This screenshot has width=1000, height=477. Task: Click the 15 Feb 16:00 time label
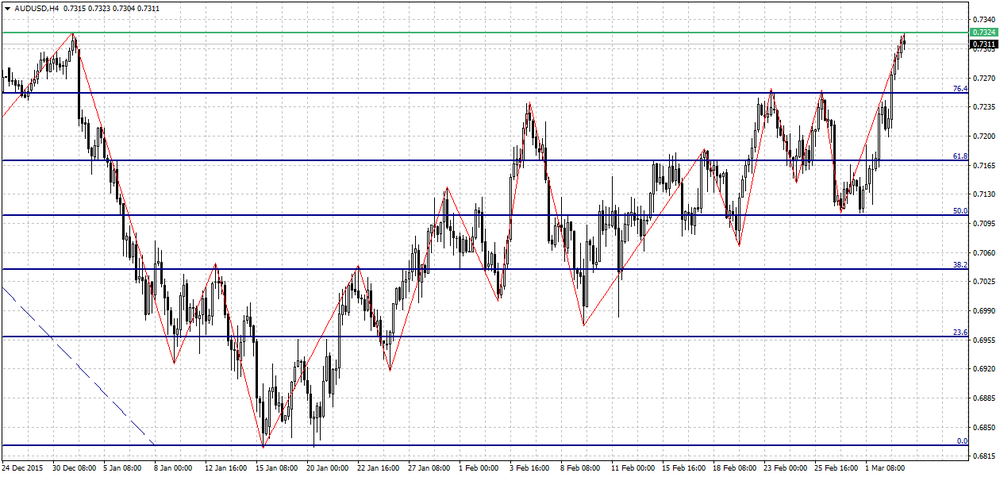pyautogui.click(x=684, y=468)
